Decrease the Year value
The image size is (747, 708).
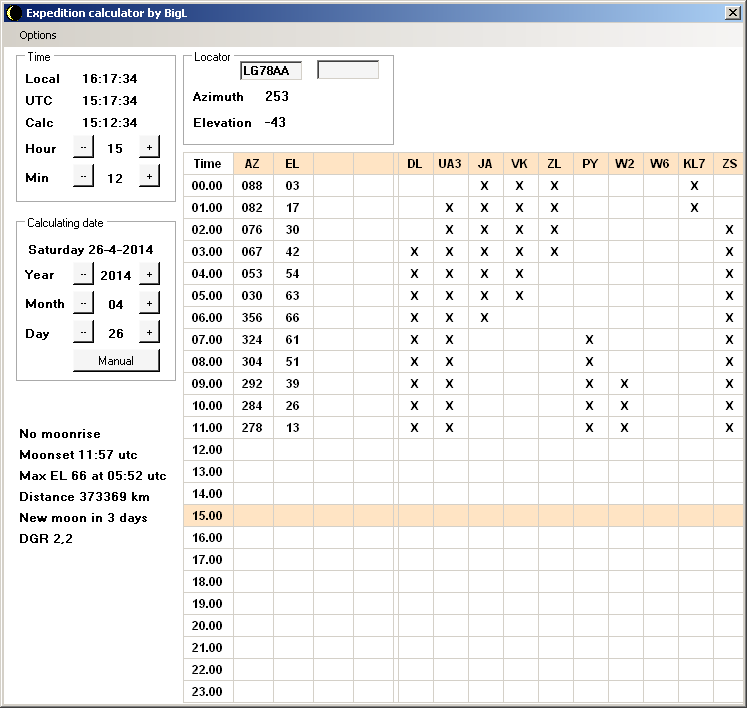point(83,275)
